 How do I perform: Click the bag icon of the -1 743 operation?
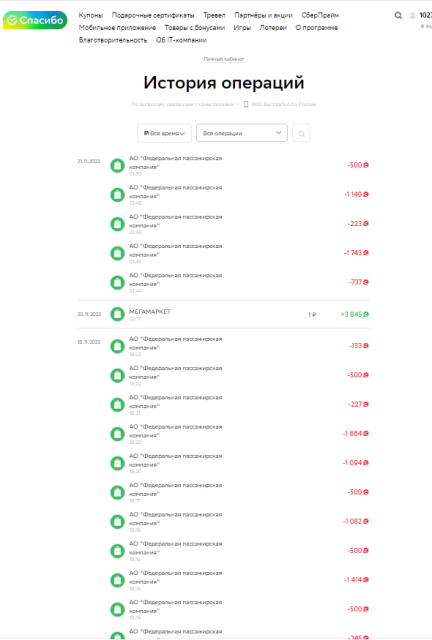pos(118,253)
